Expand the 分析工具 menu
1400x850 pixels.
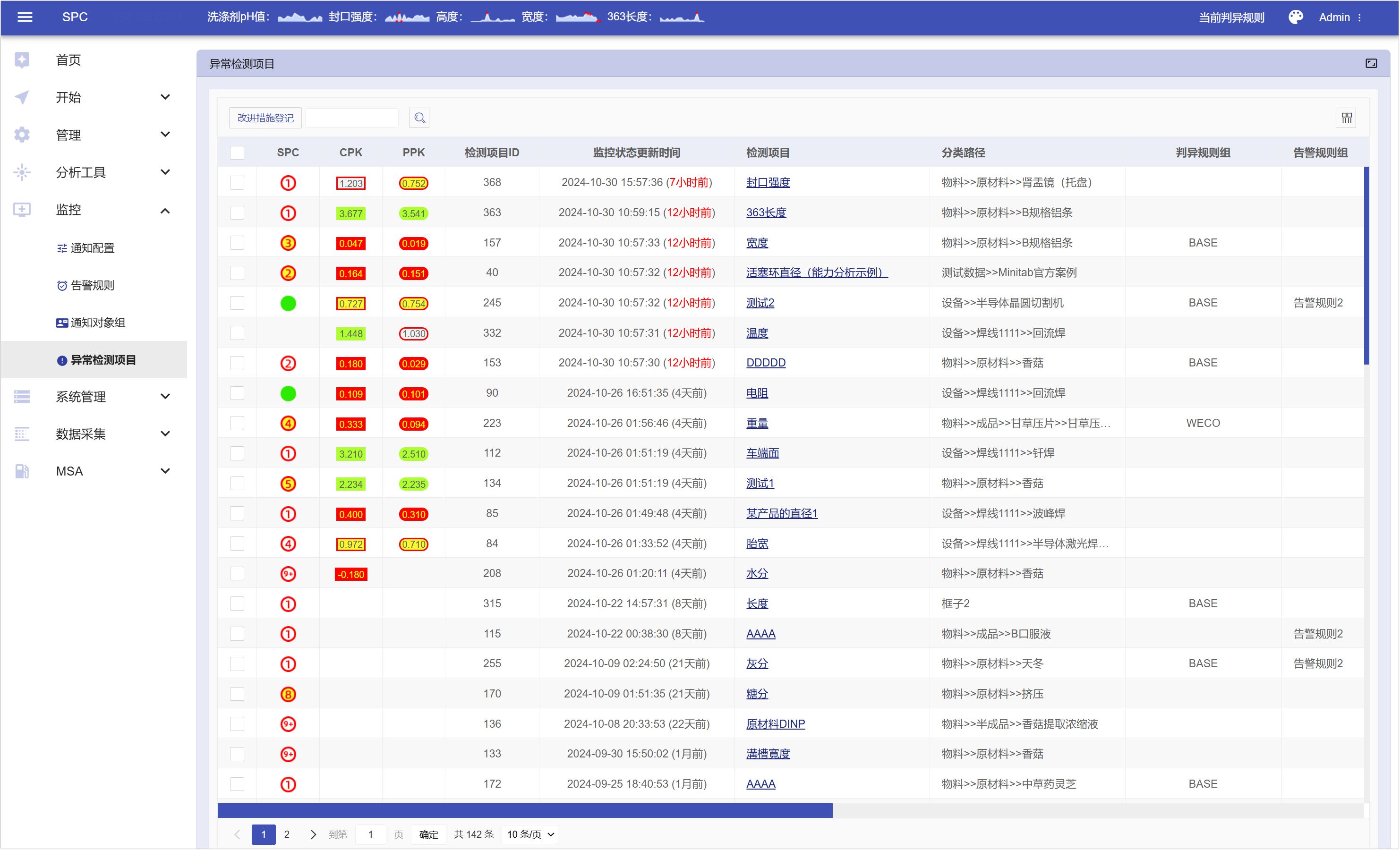pyautogui.click(x=94, y=172)
